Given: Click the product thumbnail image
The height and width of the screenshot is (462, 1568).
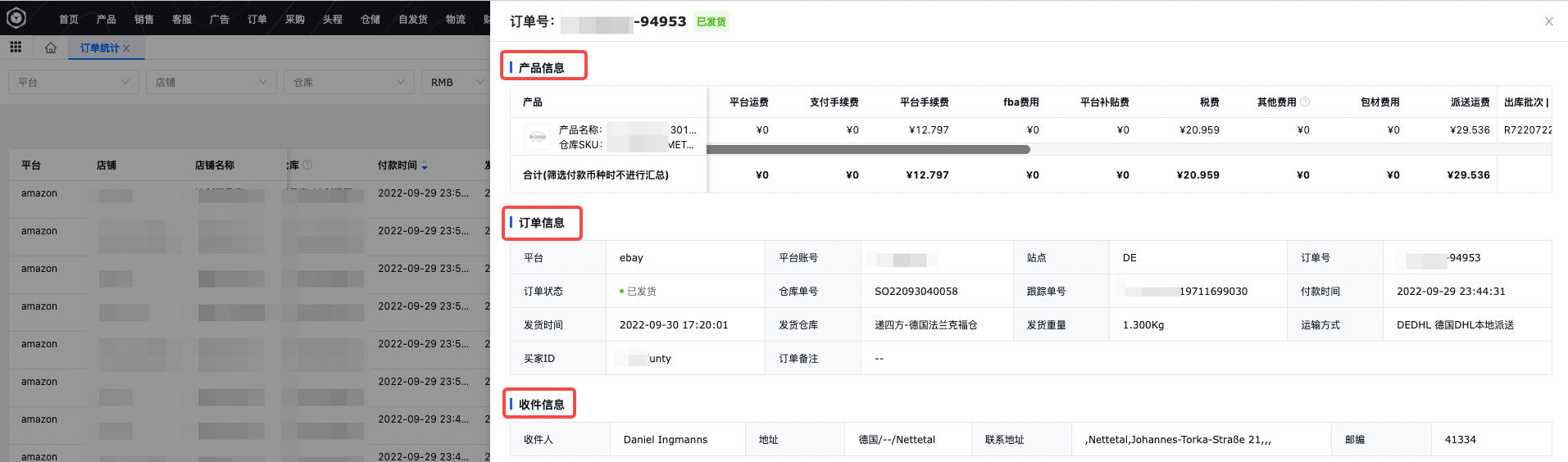Looking at the screenshot, I should 538,137.
